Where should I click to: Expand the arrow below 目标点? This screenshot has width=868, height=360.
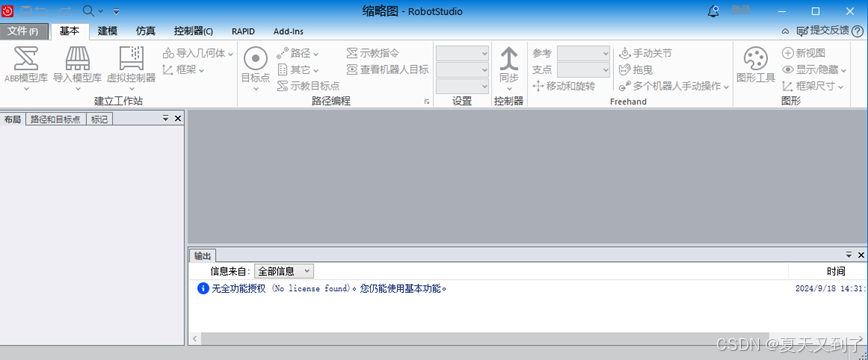(256, 89)
